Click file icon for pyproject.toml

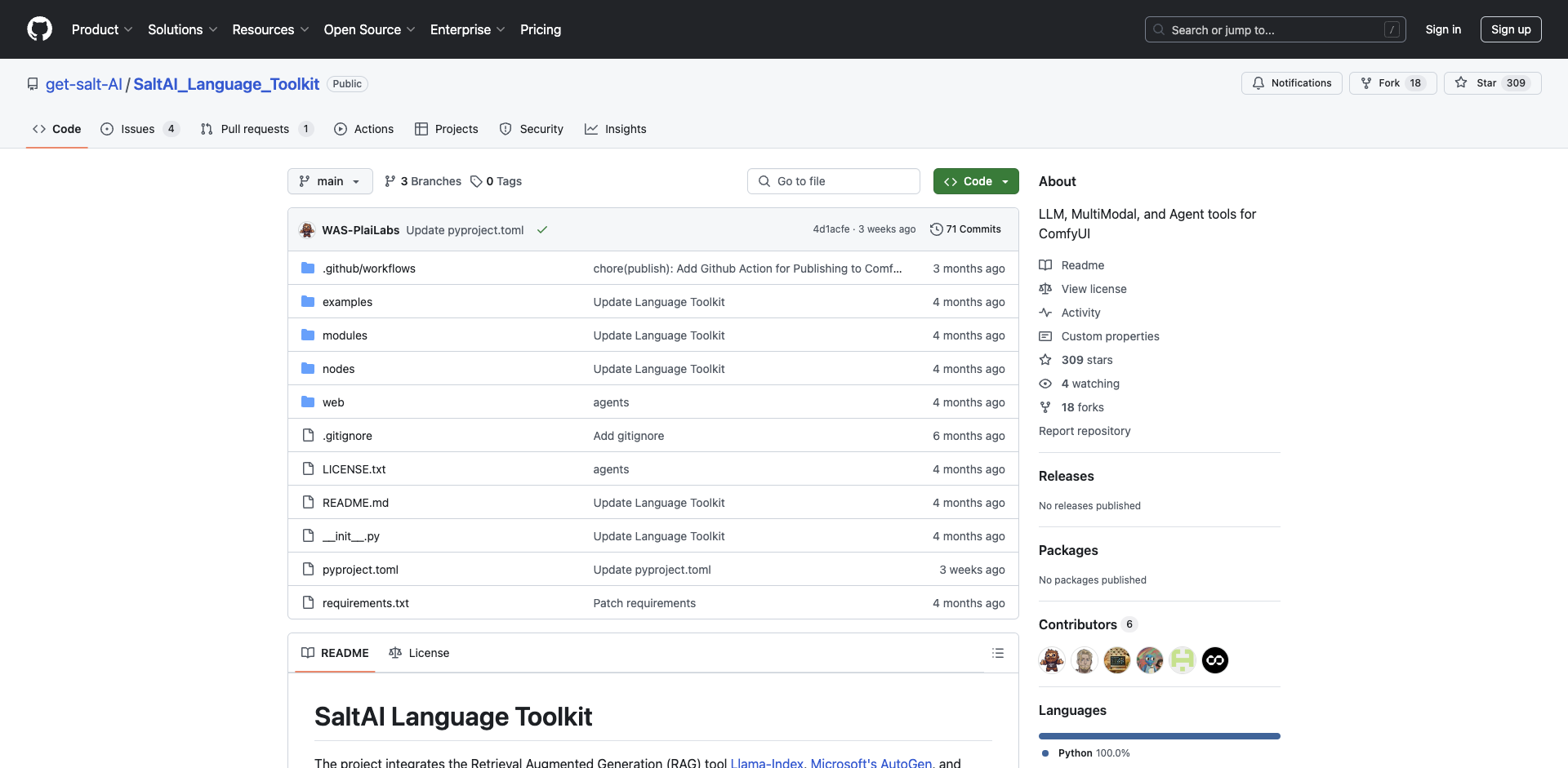tap(308, 570)
